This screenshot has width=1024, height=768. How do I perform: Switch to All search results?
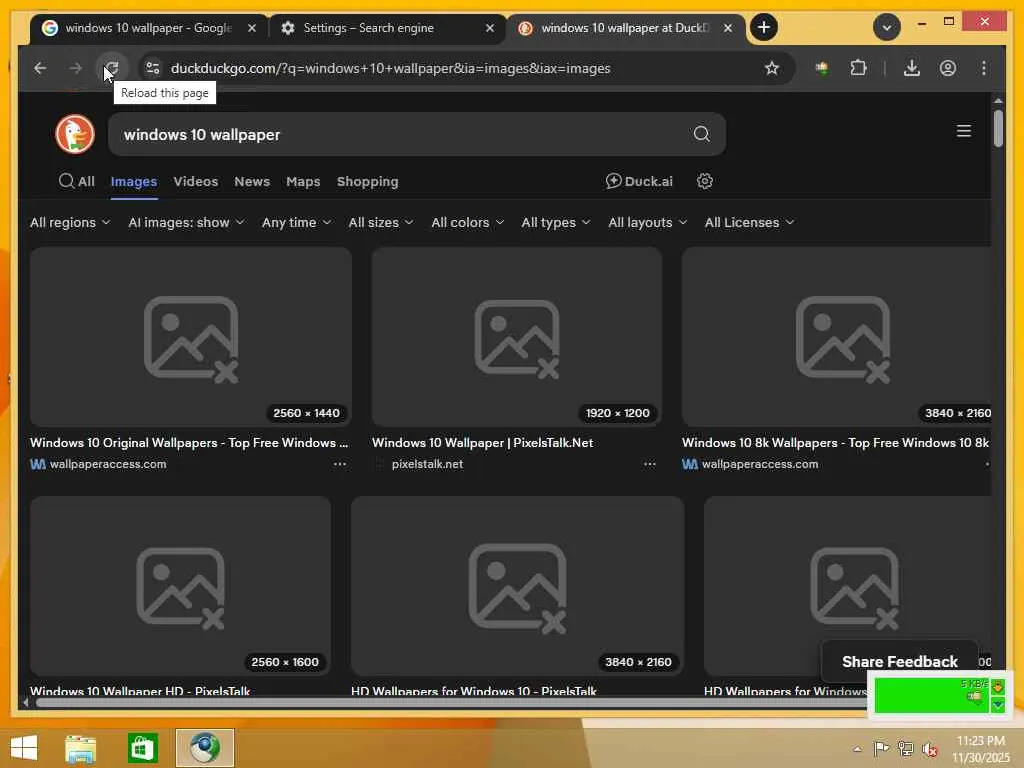[77, 182]
